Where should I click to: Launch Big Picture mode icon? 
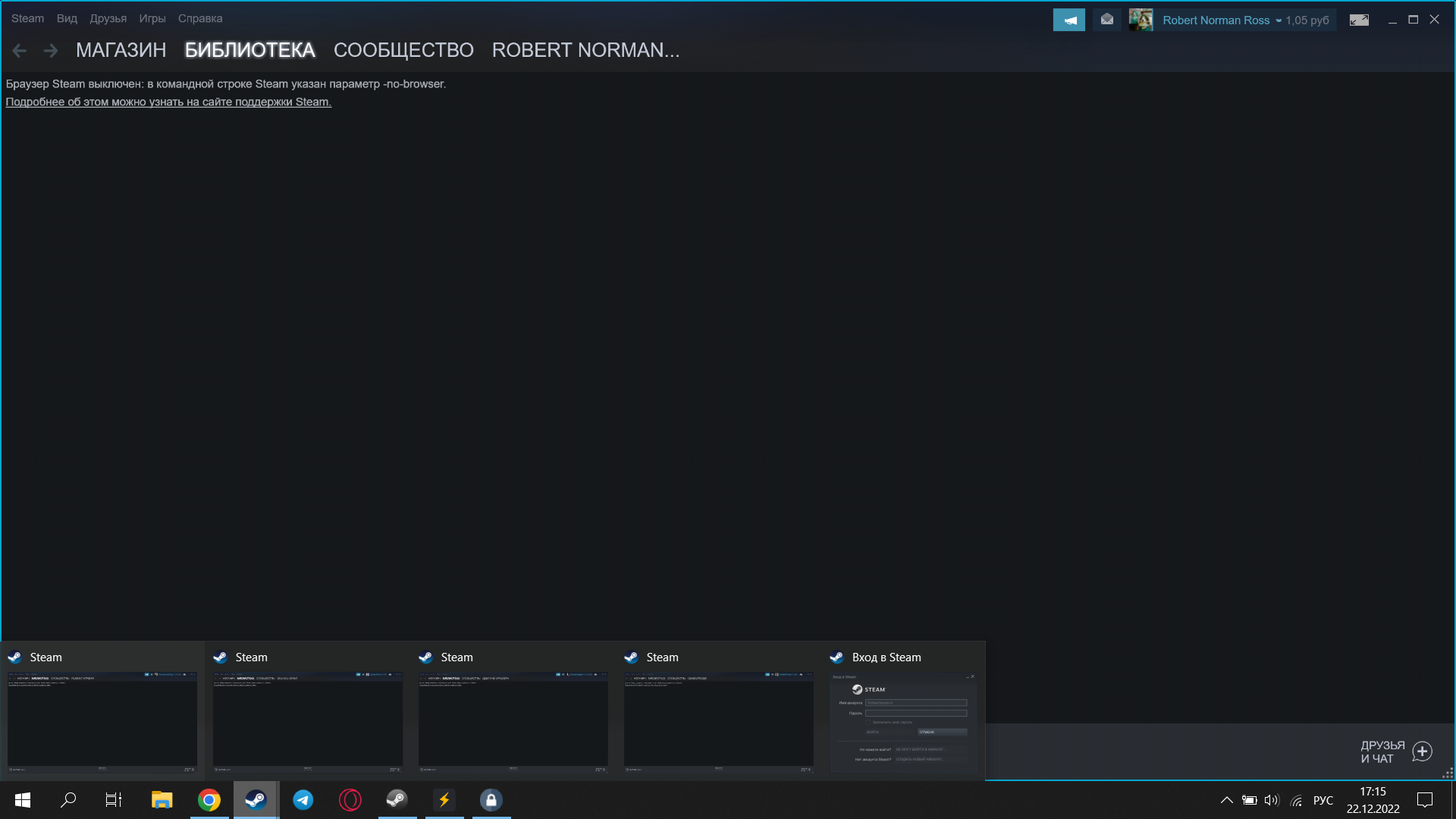coord(1359,20)
